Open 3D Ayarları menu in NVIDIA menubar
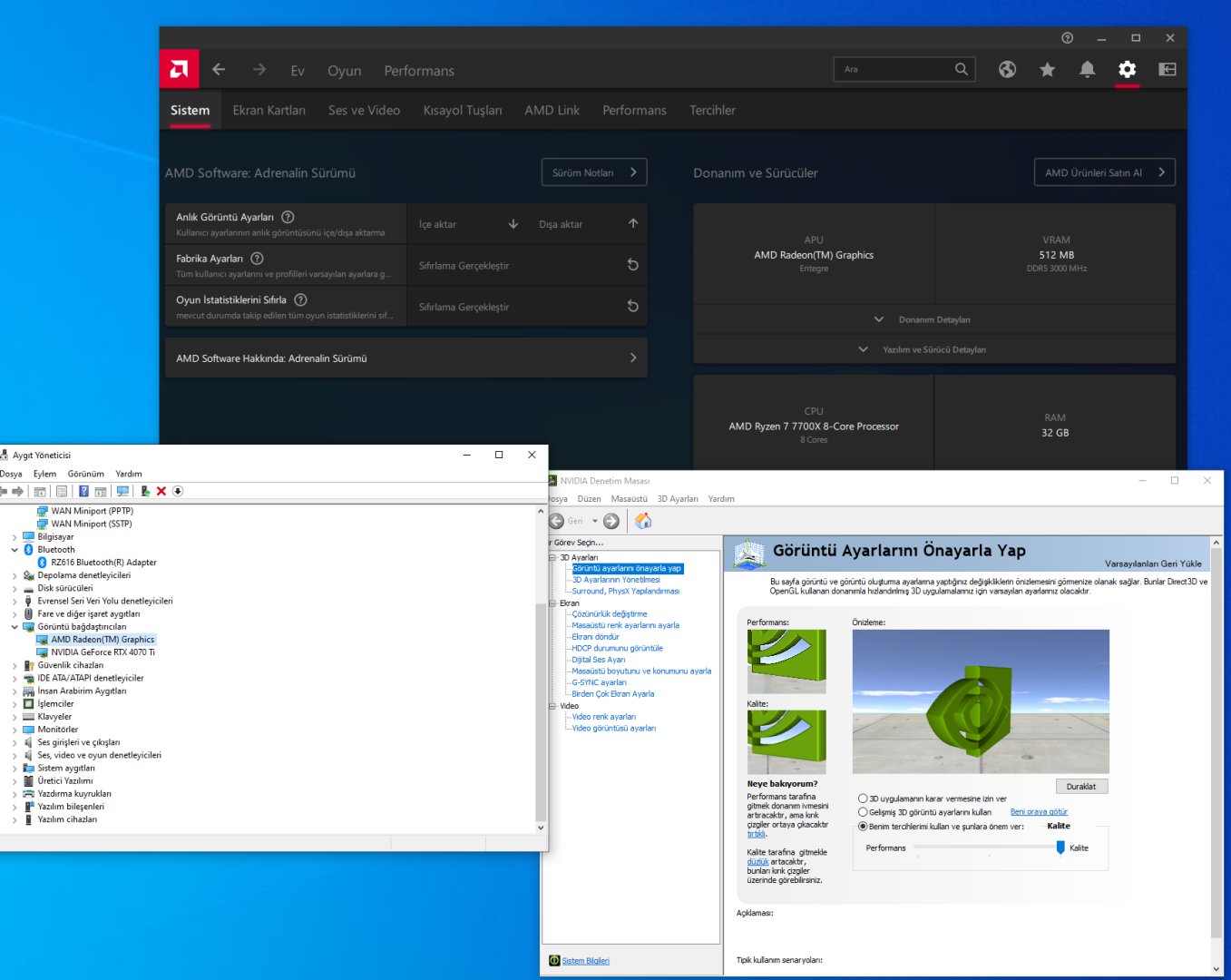 point(678,499)
